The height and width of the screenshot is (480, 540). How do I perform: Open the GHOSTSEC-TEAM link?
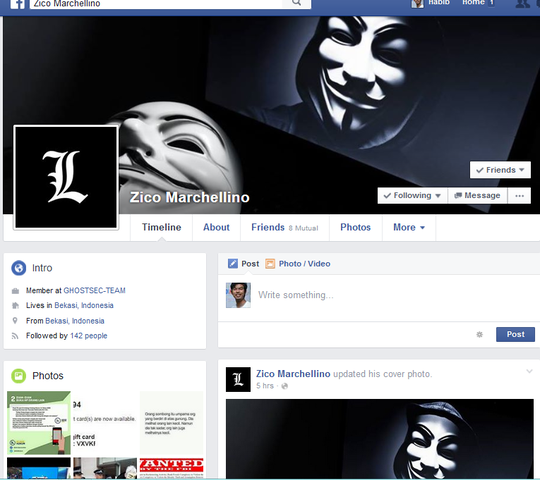click(x=94, y=291)
